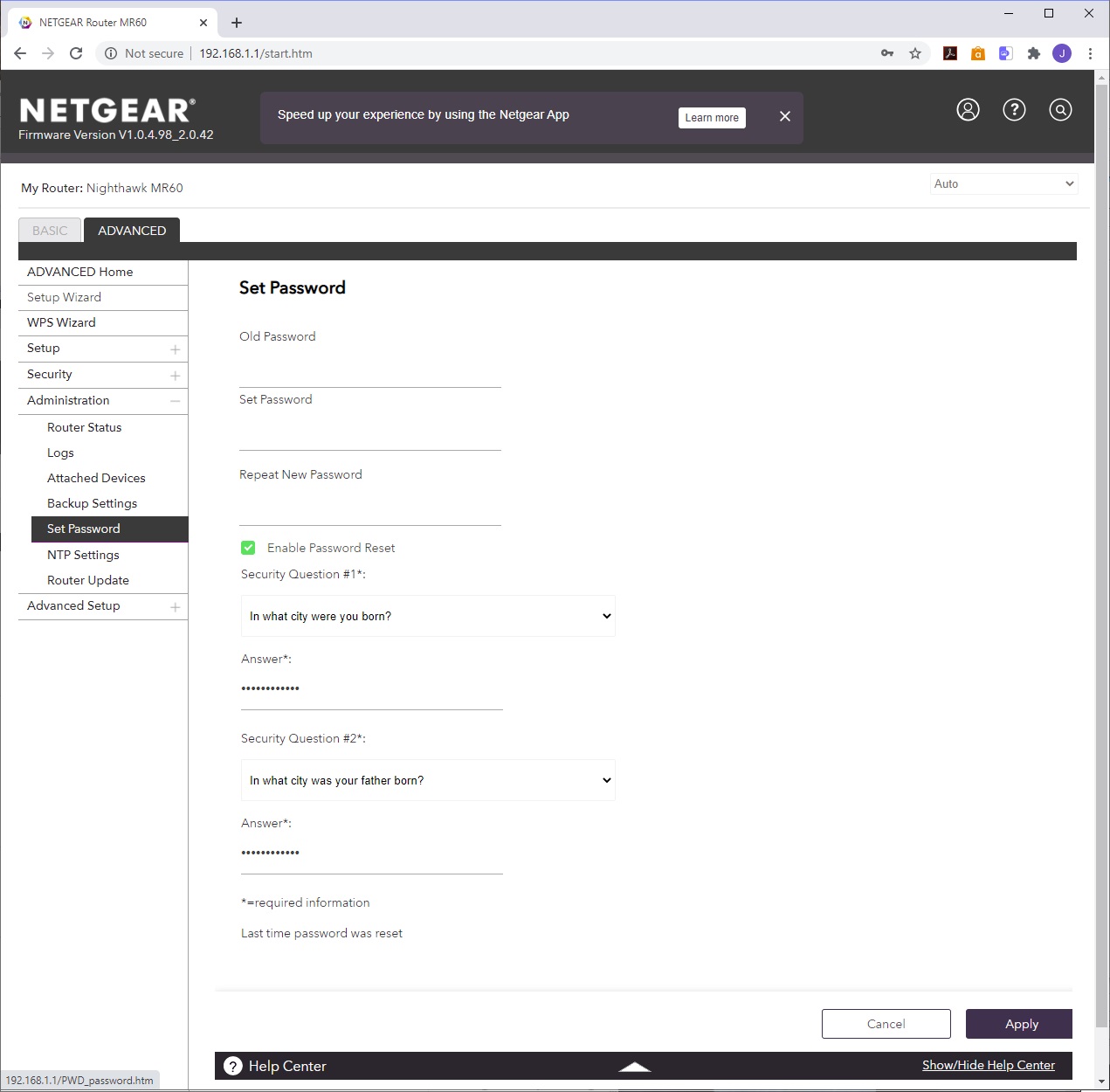Open the help question mark icon

(1014, 110)
